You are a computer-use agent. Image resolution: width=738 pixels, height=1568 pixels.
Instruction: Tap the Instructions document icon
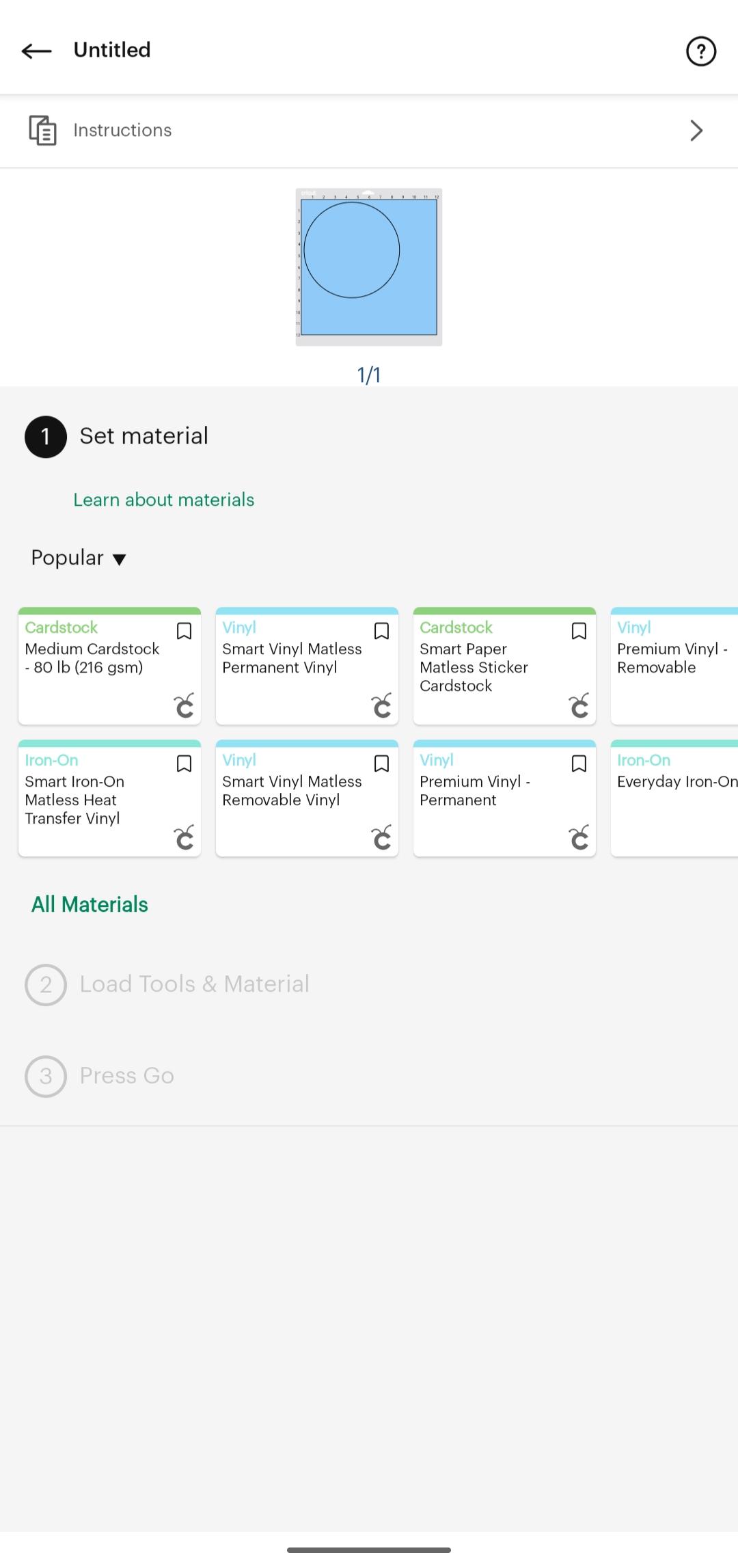[x=42, y=130]
